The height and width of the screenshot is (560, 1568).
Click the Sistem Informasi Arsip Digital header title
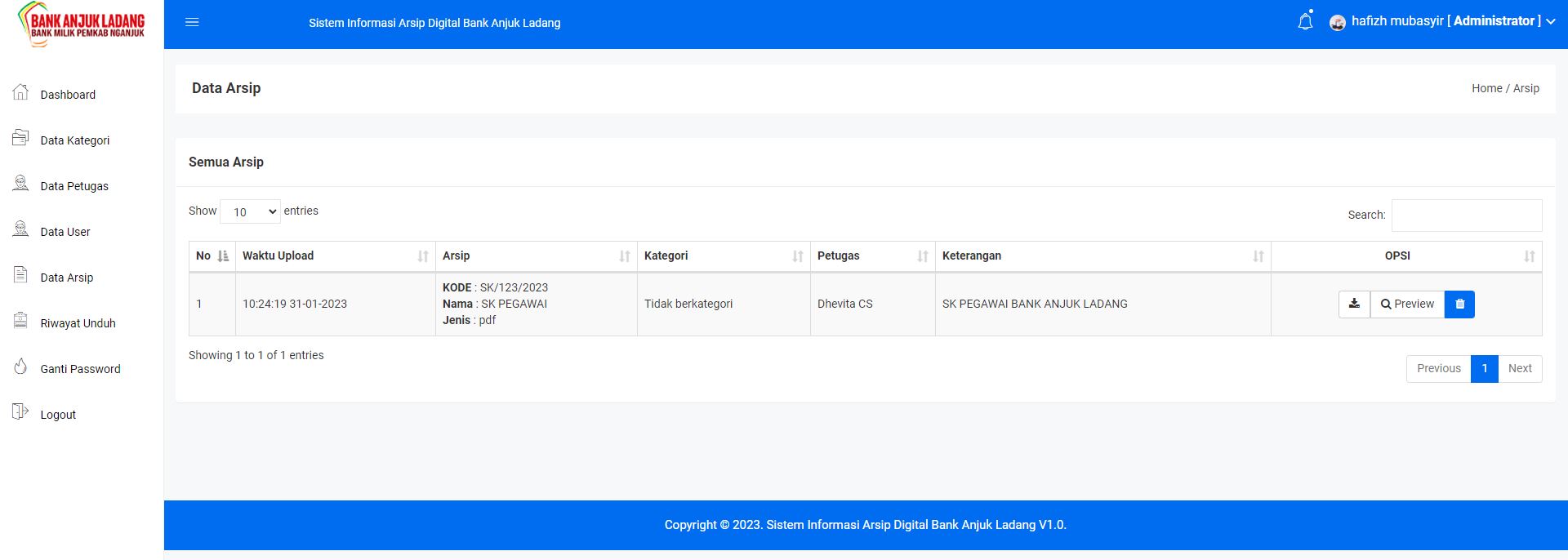tap(434, 23)
